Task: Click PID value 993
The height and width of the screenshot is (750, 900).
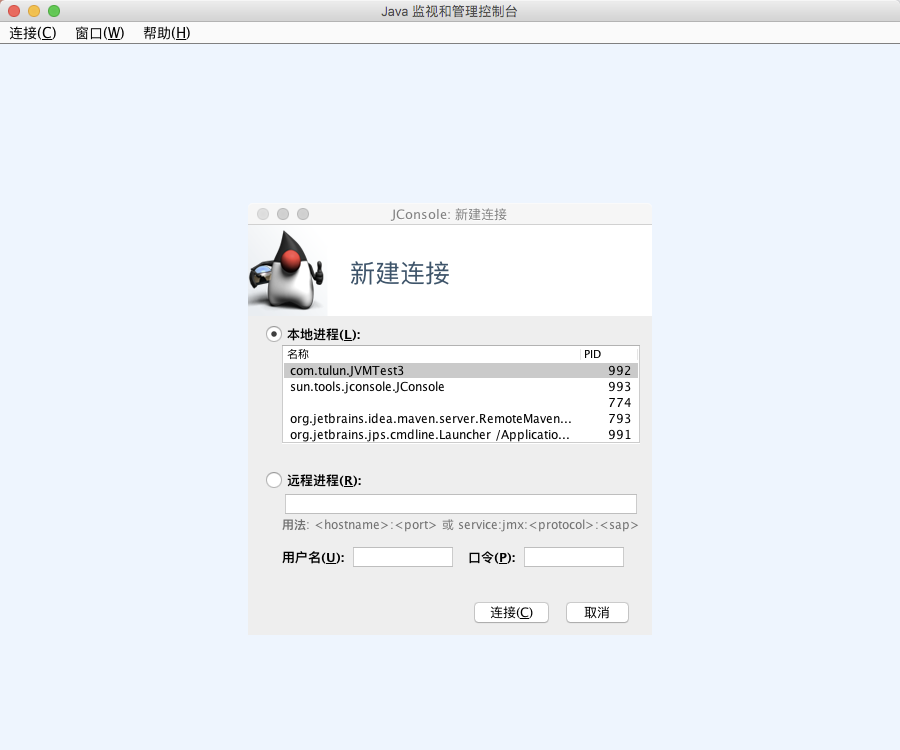Action: [619, 387]
